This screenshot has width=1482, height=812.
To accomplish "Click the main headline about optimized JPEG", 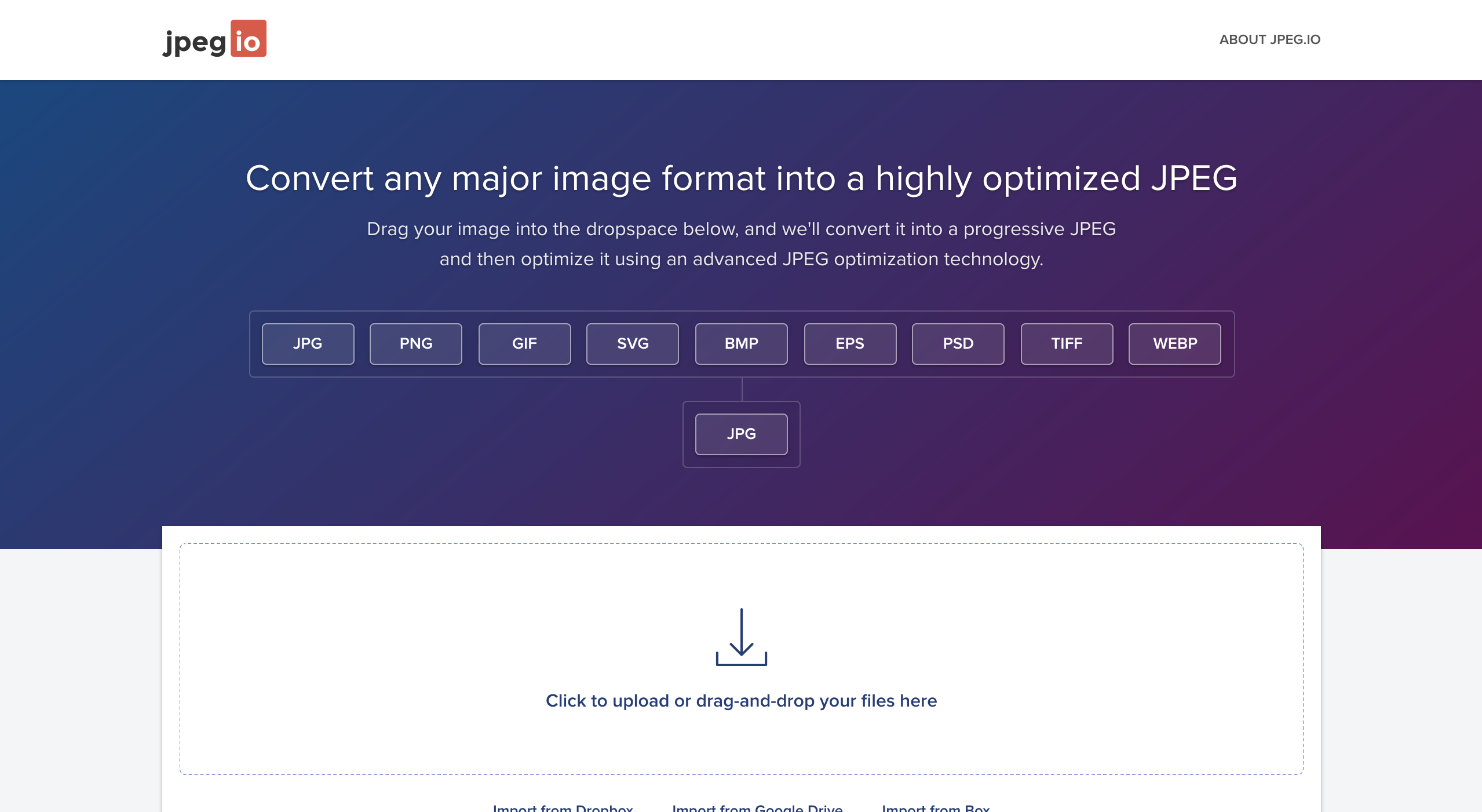I will [x=741, y=178].
